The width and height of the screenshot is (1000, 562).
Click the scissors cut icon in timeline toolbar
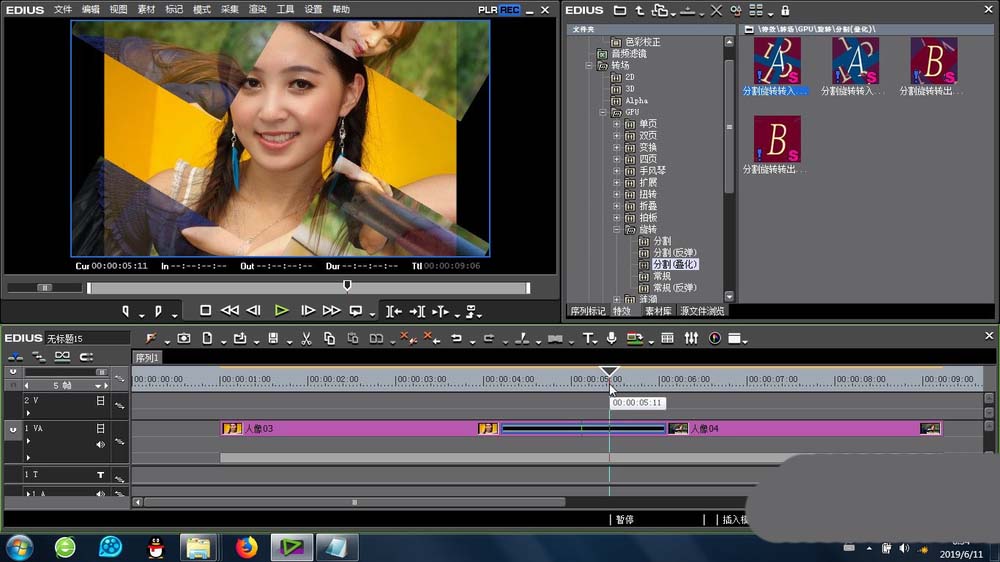pyautogui.click(x=306, y=339)
